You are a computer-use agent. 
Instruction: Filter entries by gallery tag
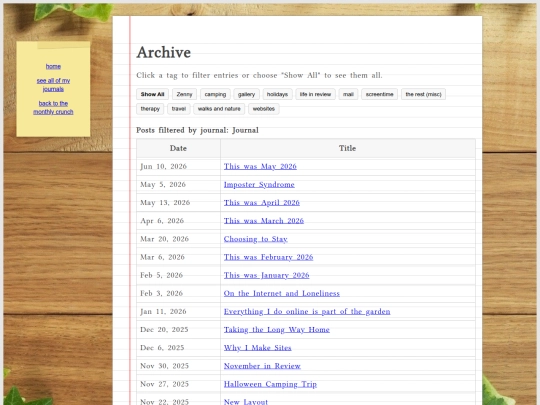click(x=246, y=94)
